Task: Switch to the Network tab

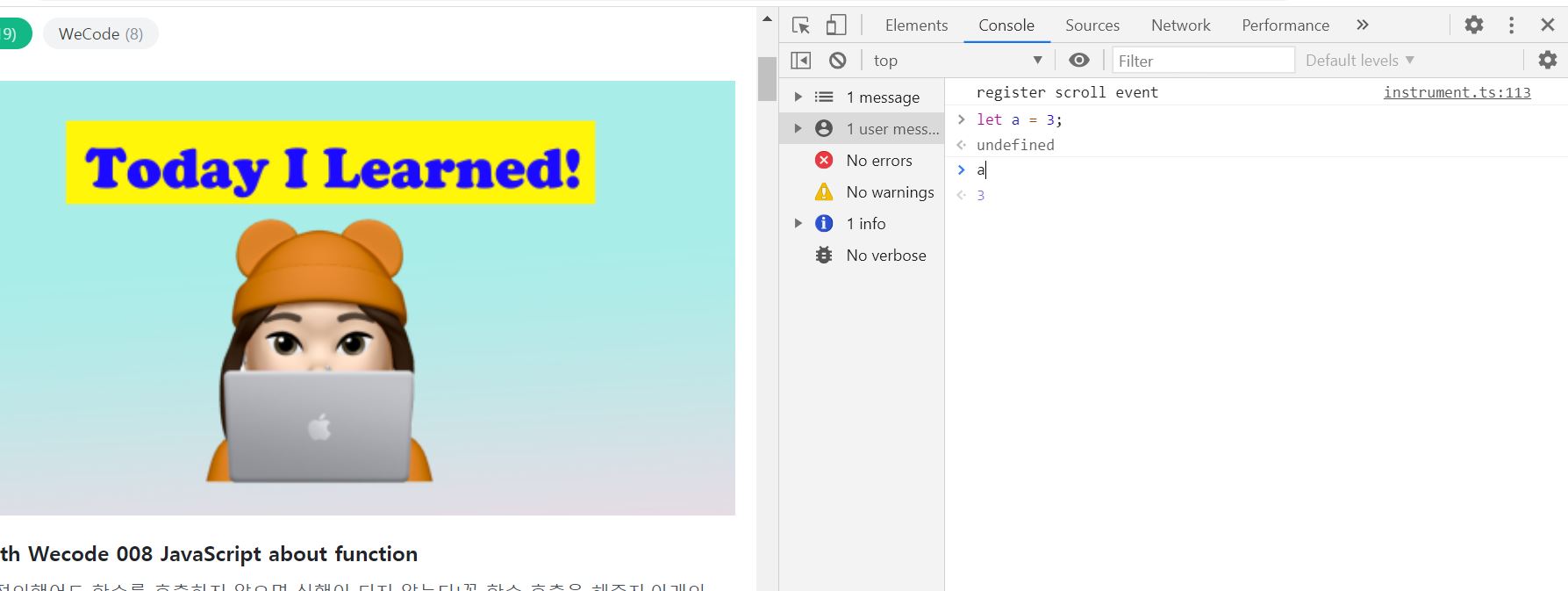Action: click(x=1181, y=25)
